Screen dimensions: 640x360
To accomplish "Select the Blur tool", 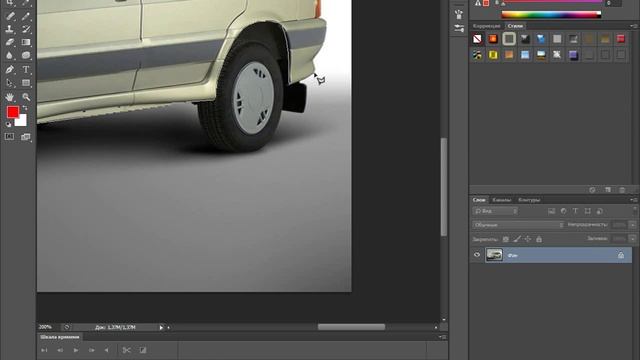I will coord(10,55).
